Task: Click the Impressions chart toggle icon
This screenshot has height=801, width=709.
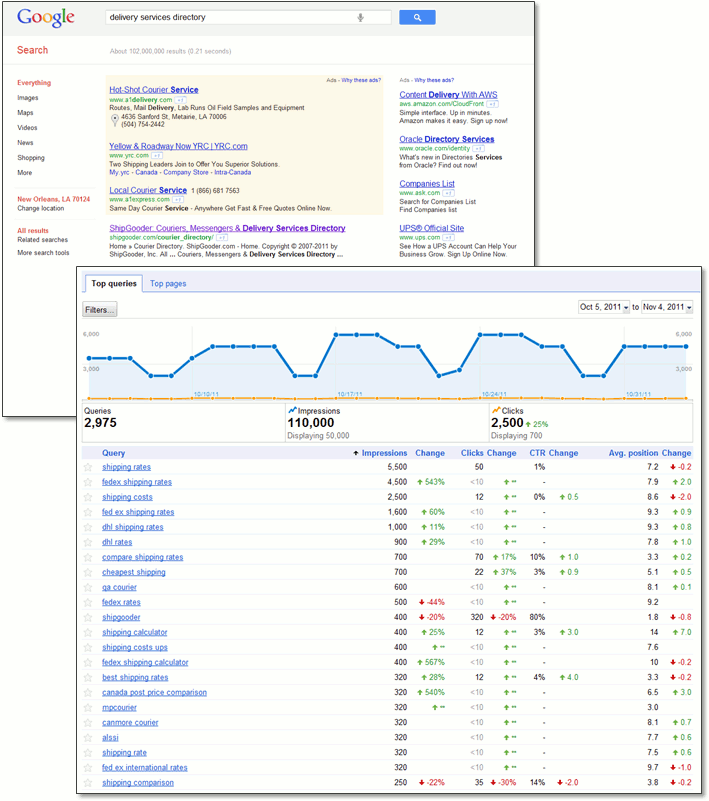Action: pyautogui.click(x=292, y=410)
